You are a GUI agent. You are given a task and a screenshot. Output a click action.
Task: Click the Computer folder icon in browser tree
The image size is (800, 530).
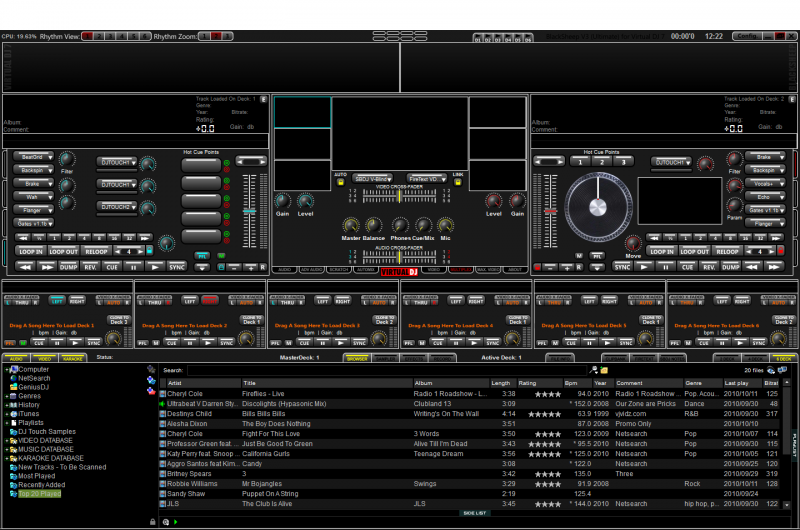pos(14,369)
